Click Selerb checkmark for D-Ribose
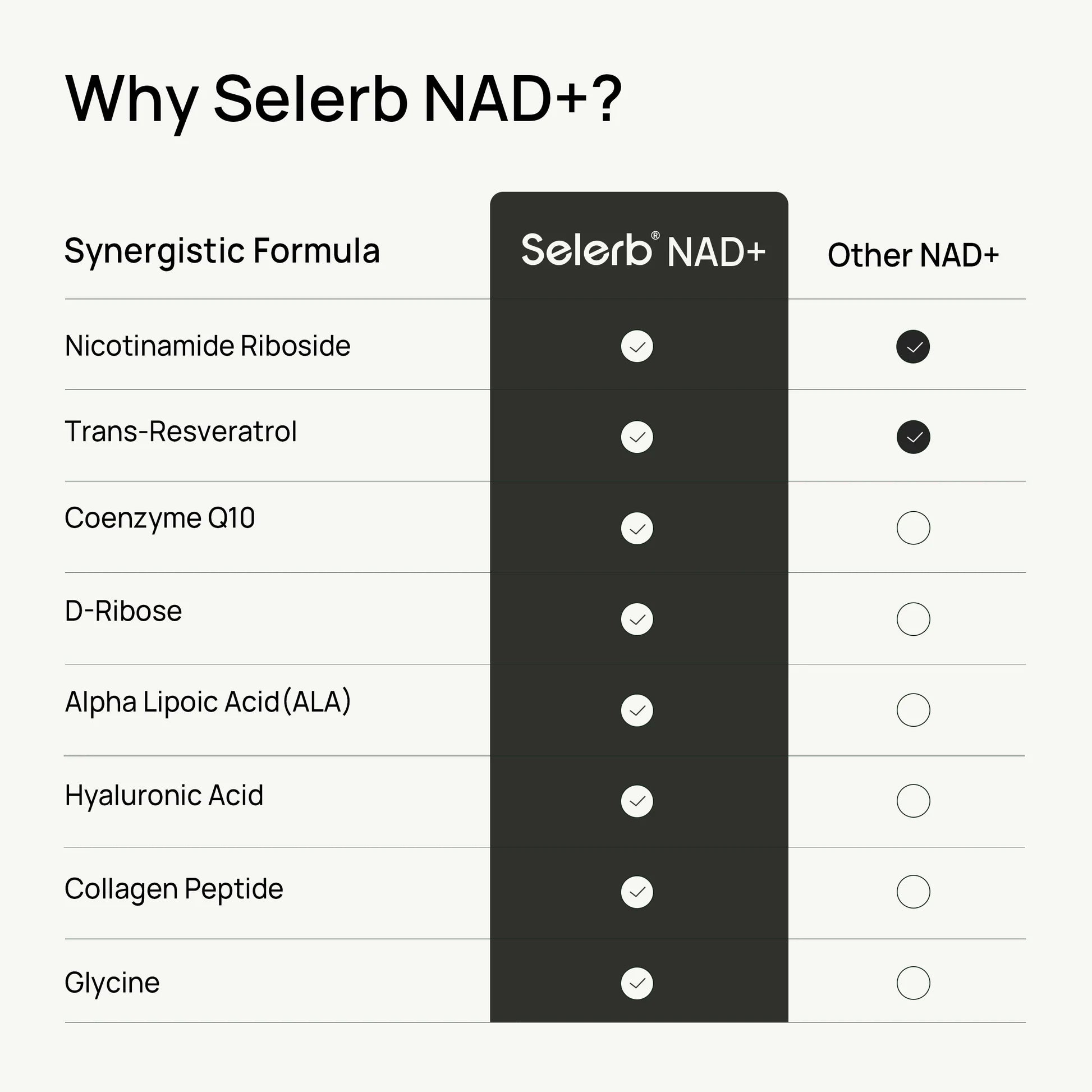The height and width of the screenshot is (1092, 1092). [637, 620]
